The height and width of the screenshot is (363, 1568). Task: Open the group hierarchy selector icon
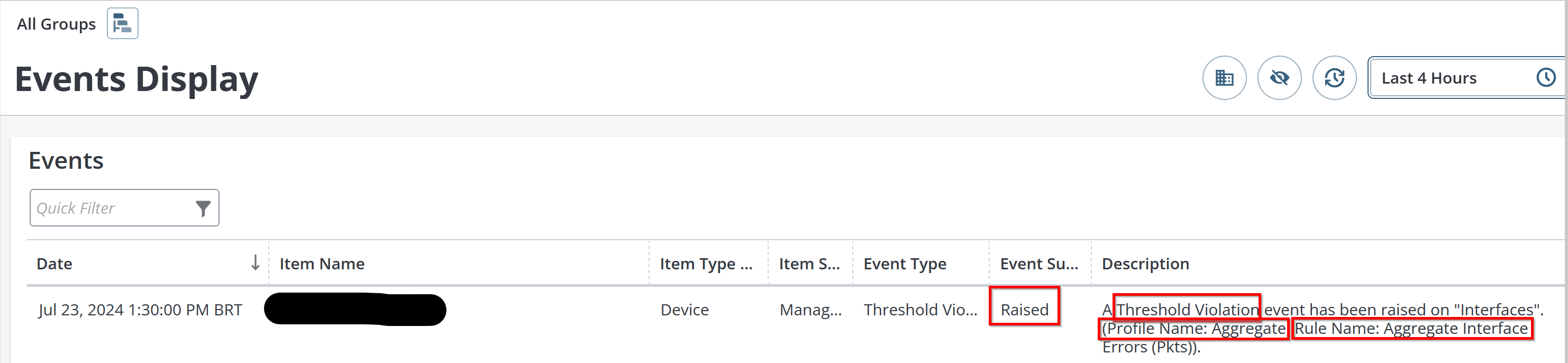[122, 24]
